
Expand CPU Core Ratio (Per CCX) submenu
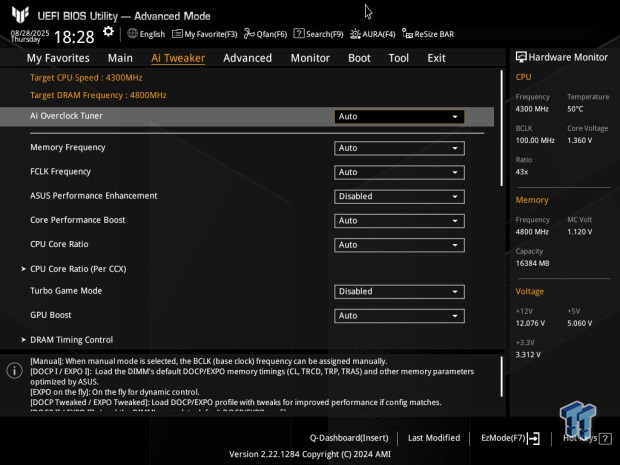click(x=78, y=269)
